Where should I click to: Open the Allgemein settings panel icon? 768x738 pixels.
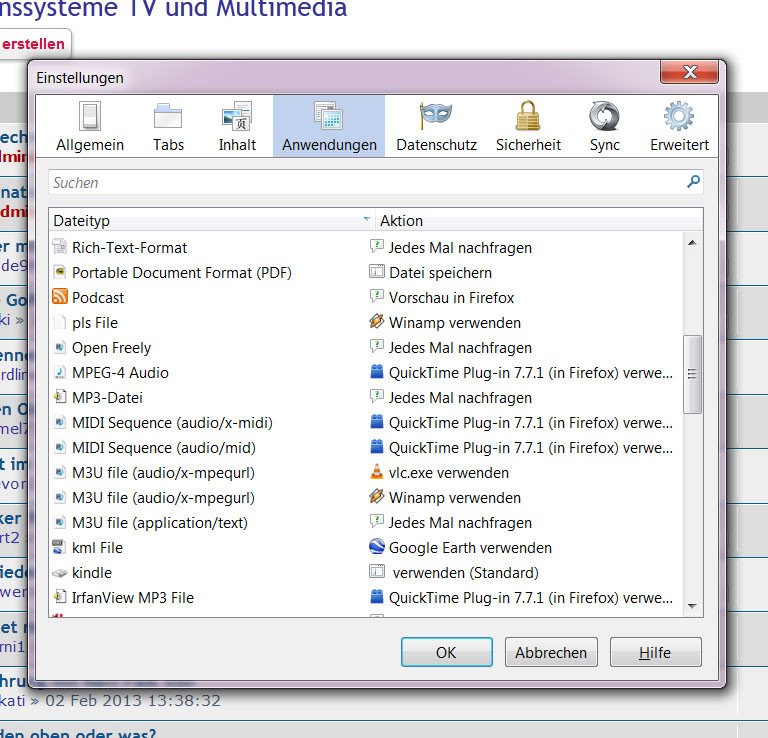90,117
